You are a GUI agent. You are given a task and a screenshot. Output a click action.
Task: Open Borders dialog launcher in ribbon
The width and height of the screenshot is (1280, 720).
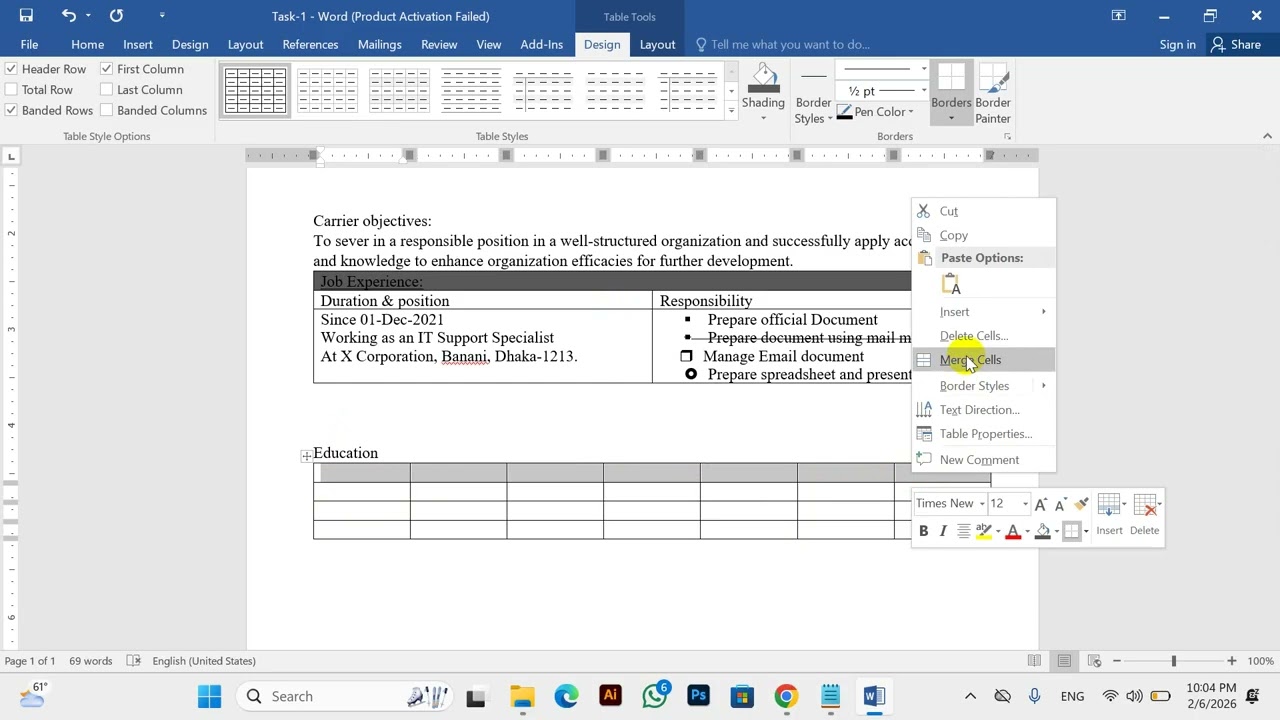click(1007, 137)
